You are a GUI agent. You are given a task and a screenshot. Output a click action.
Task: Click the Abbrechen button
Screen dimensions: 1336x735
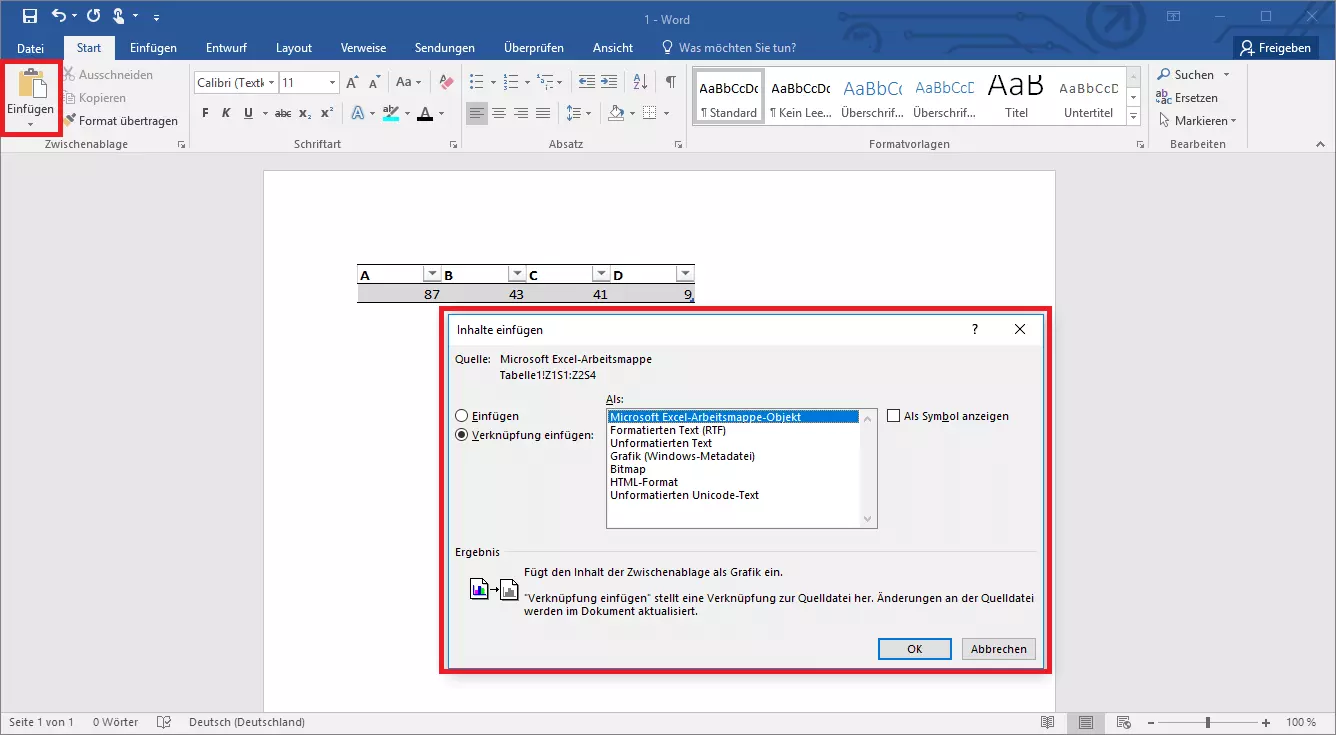click(x=998, y=649)
